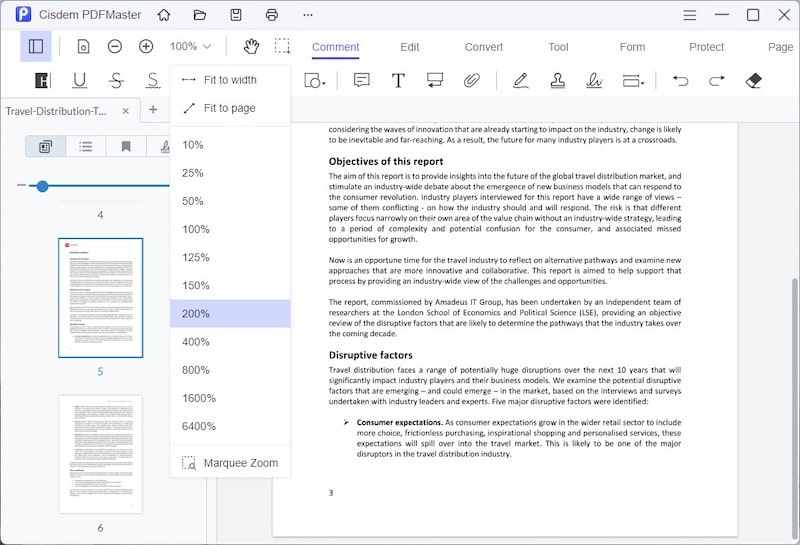This screenshot has width=800, height=545.
Task: Open the page 6 thumbnail
Action: tap(101, 454)
